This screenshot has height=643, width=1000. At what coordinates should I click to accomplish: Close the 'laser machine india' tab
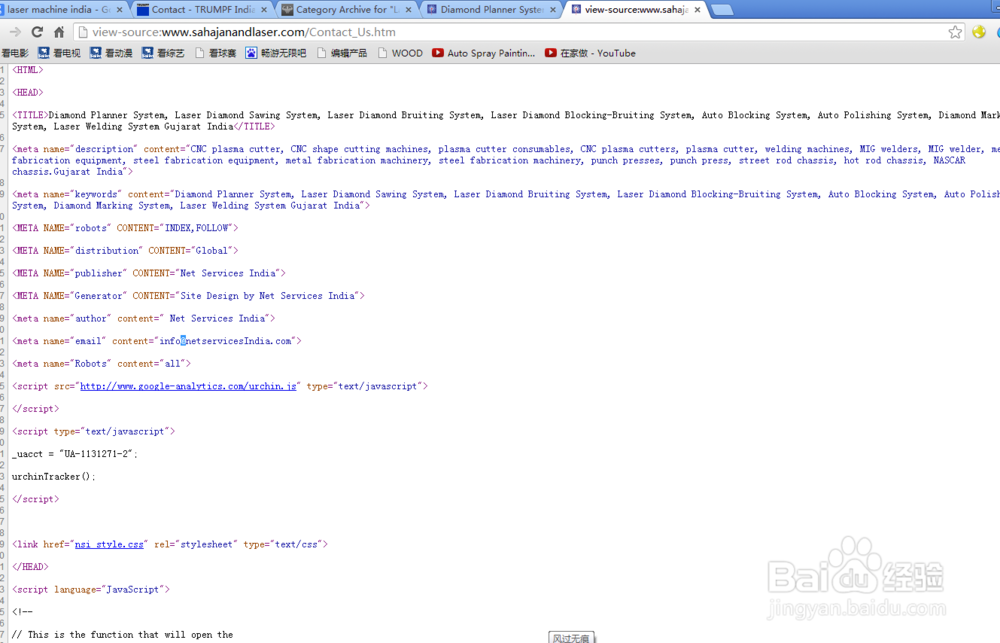click(119, 10)
